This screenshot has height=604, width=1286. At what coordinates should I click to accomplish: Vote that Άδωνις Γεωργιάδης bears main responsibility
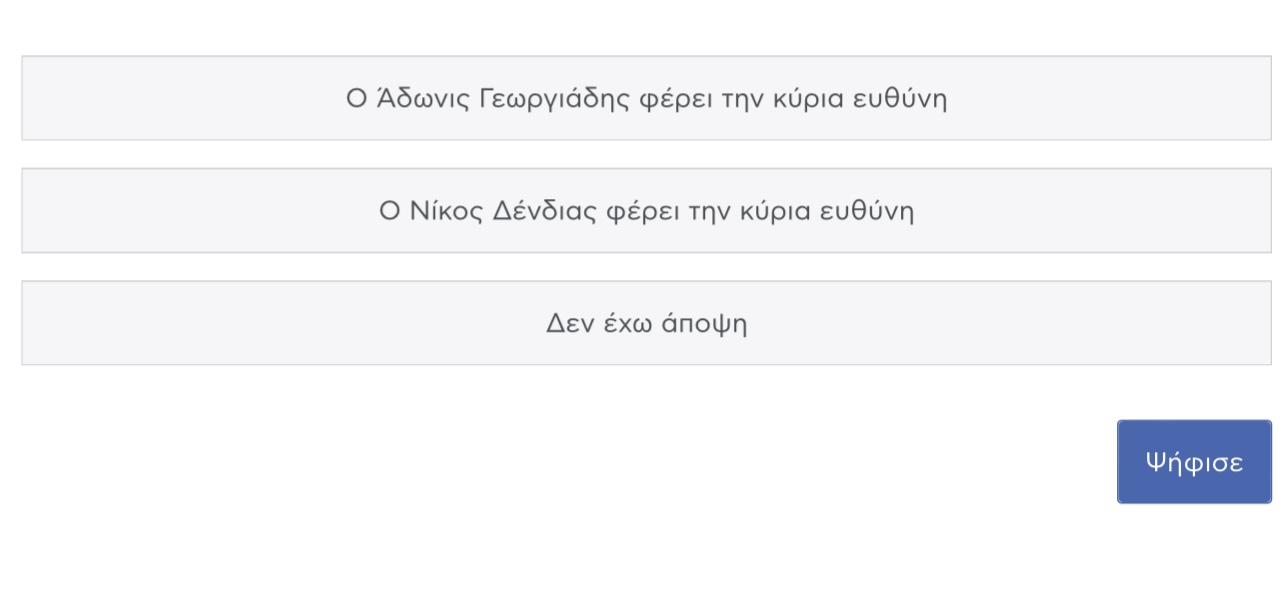646,98
